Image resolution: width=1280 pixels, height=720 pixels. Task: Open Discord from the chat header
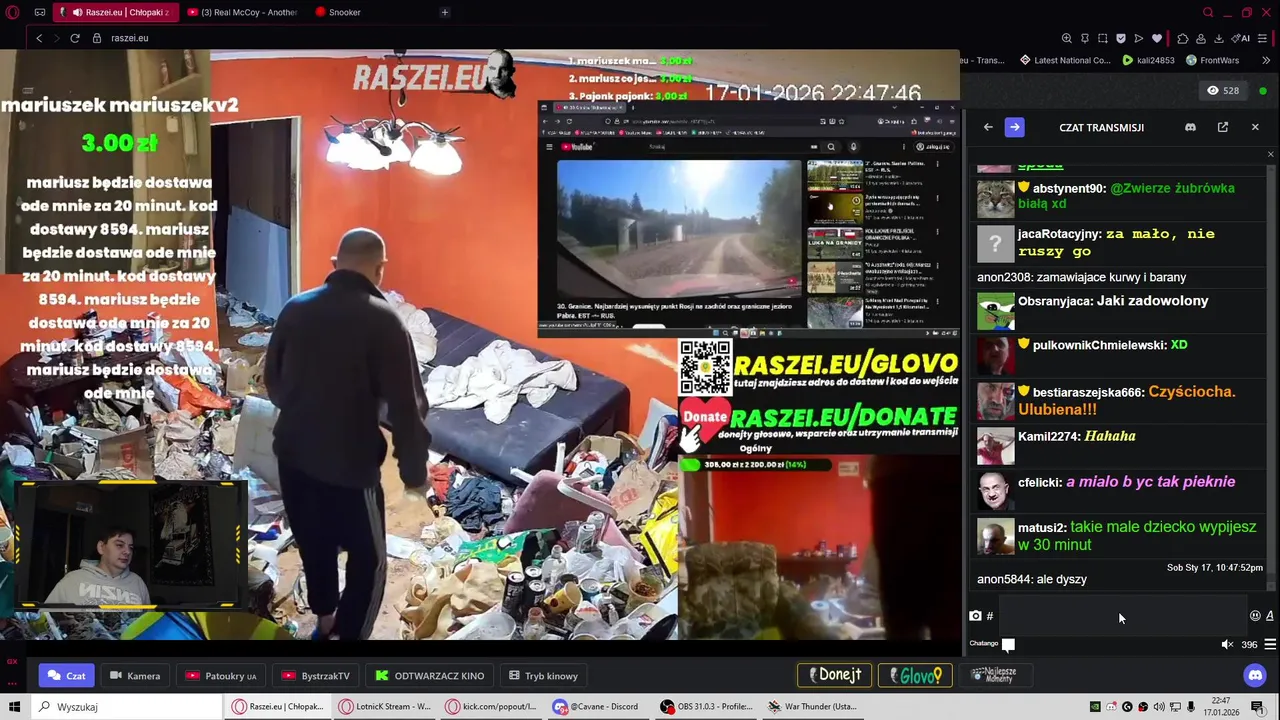[1190, 127]
